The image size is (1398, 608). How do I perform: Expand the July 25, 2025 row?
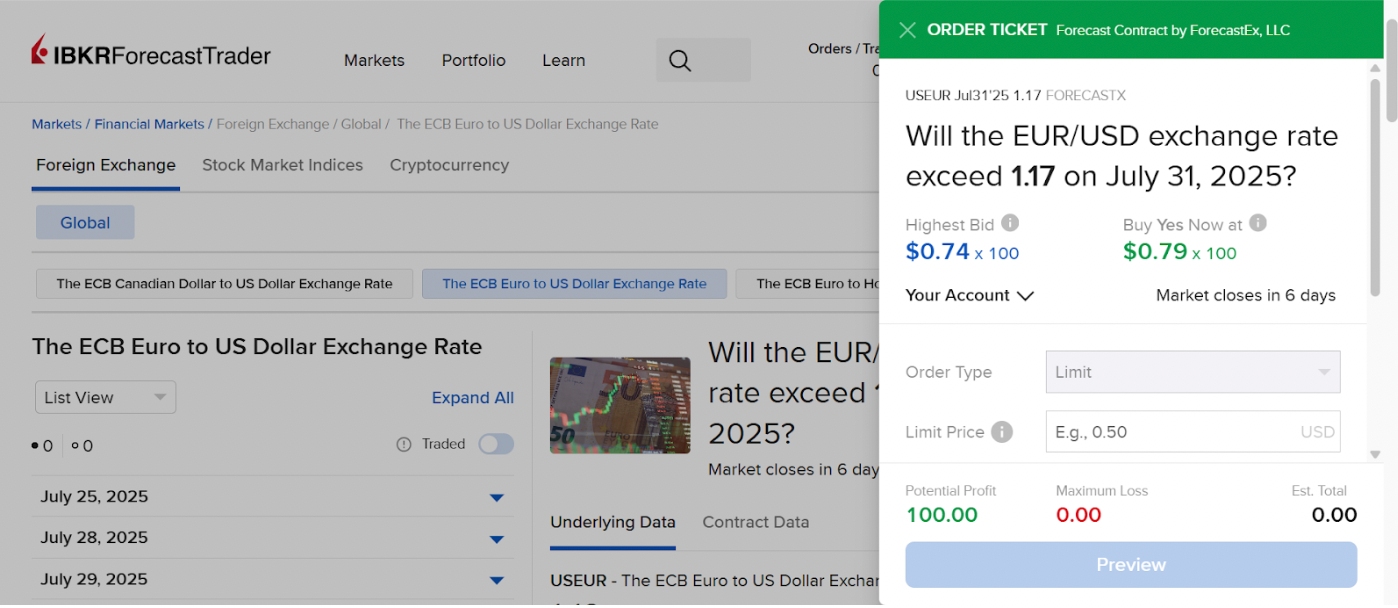point(273,497)
